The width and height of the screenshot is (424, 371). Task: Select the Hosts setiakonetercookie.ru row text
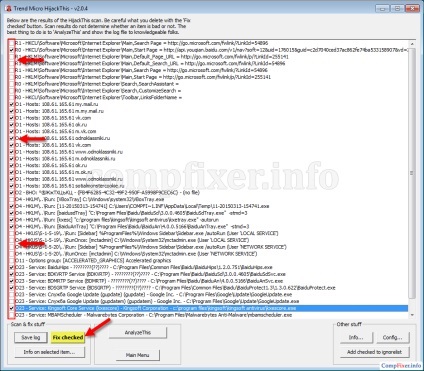point(70,186)
